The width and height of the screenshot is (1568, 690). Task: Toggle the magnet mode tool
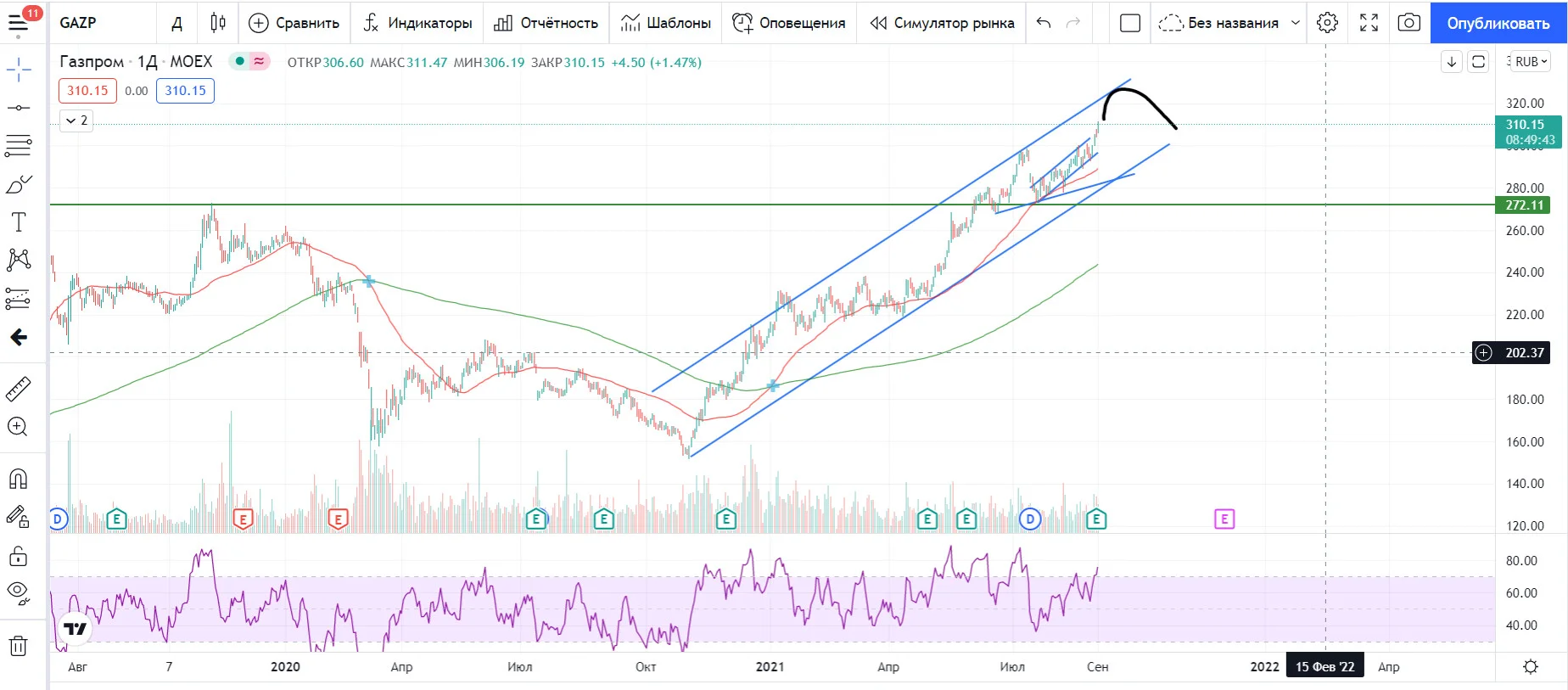(x=19, y=479)
